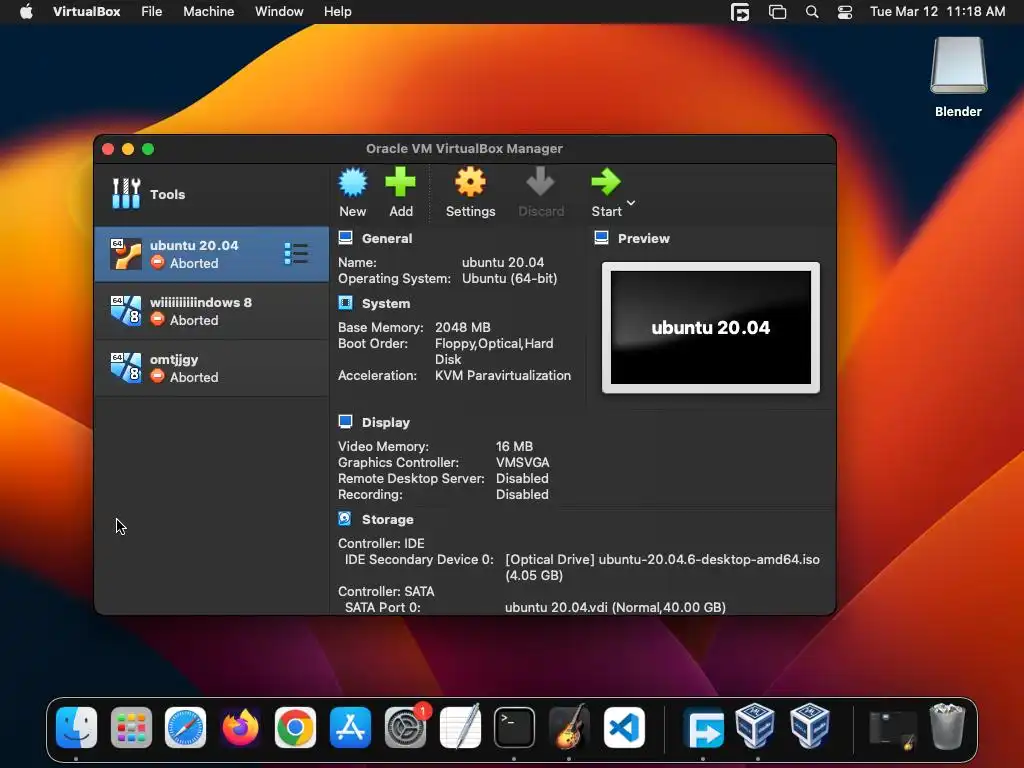Screen dimensions: 1024x768
Task: Click the omtjjgy OS icon
Action: 126,368
